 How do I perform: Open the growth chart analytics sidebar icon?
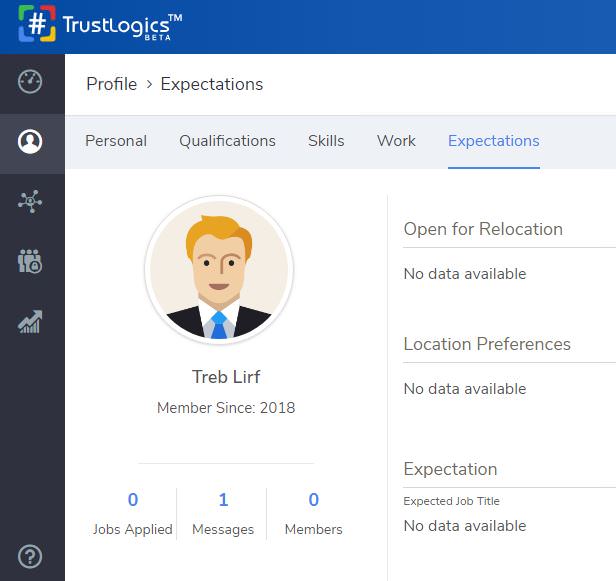(30, 322)
